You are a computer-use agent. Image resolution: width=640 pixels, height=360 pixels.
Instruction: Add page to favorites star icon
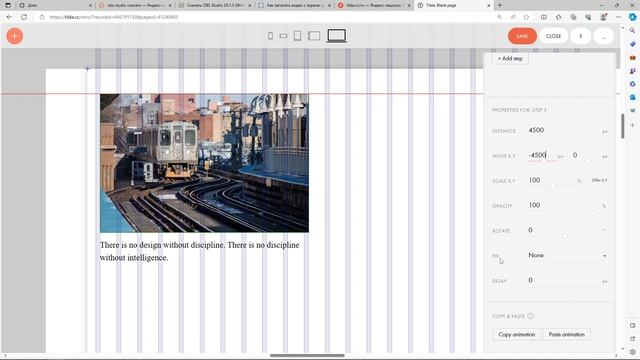(x=527, y=17)
